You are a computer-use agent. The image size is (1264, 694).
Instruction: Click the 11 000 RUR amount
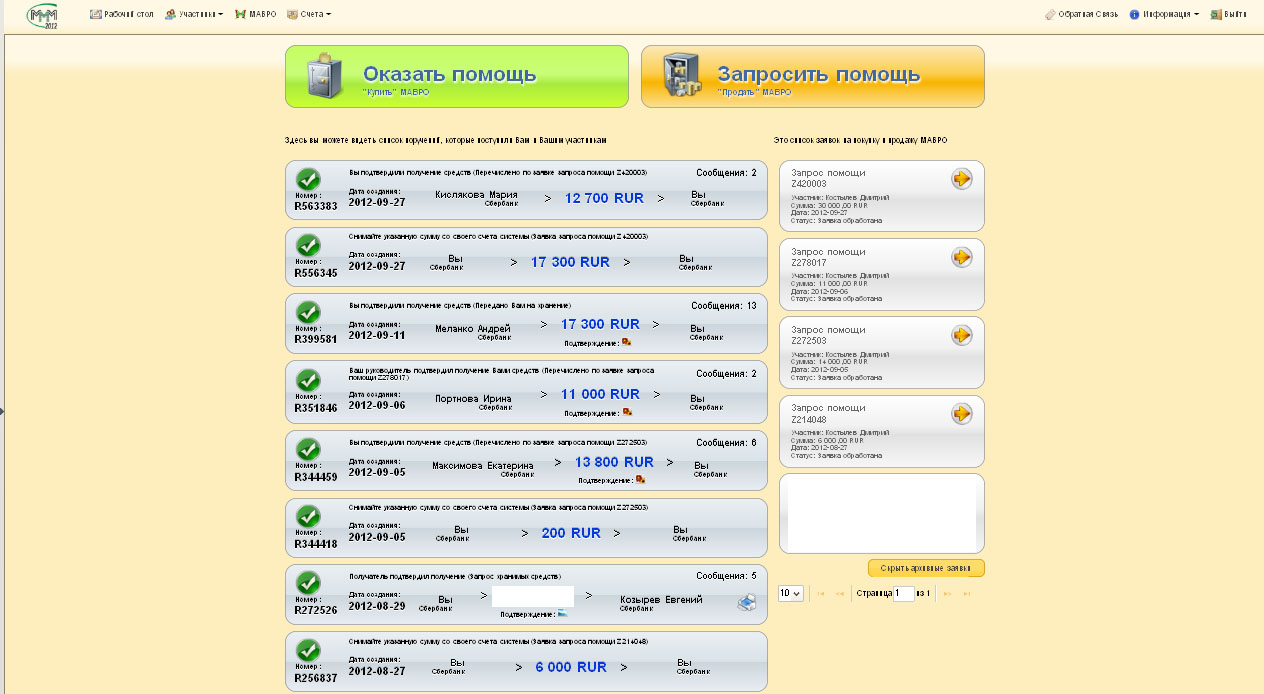[x=600, y=394]
